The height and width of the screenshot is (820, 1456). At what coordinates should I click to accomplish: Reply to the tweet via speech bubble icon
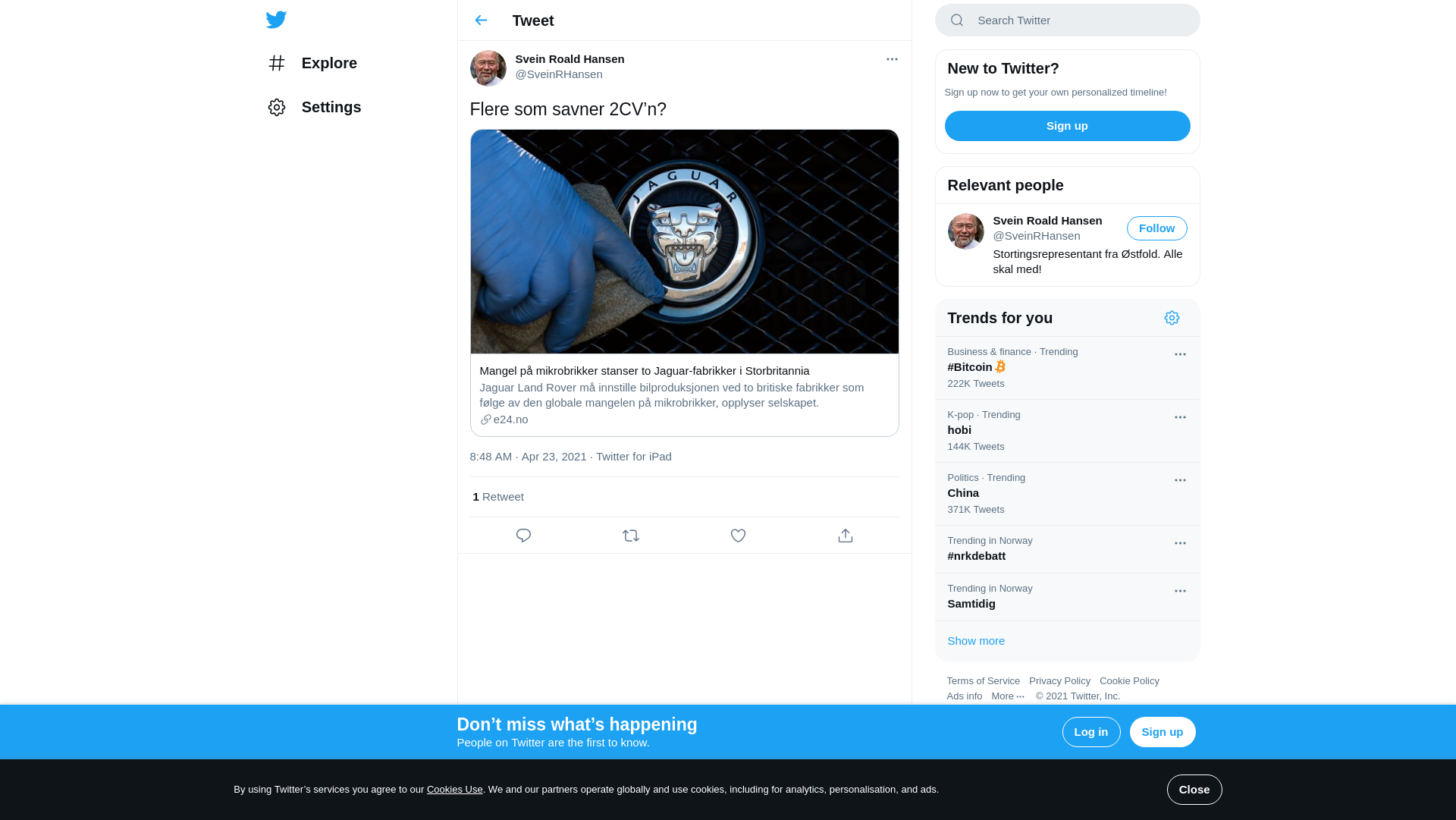[523, 536]
